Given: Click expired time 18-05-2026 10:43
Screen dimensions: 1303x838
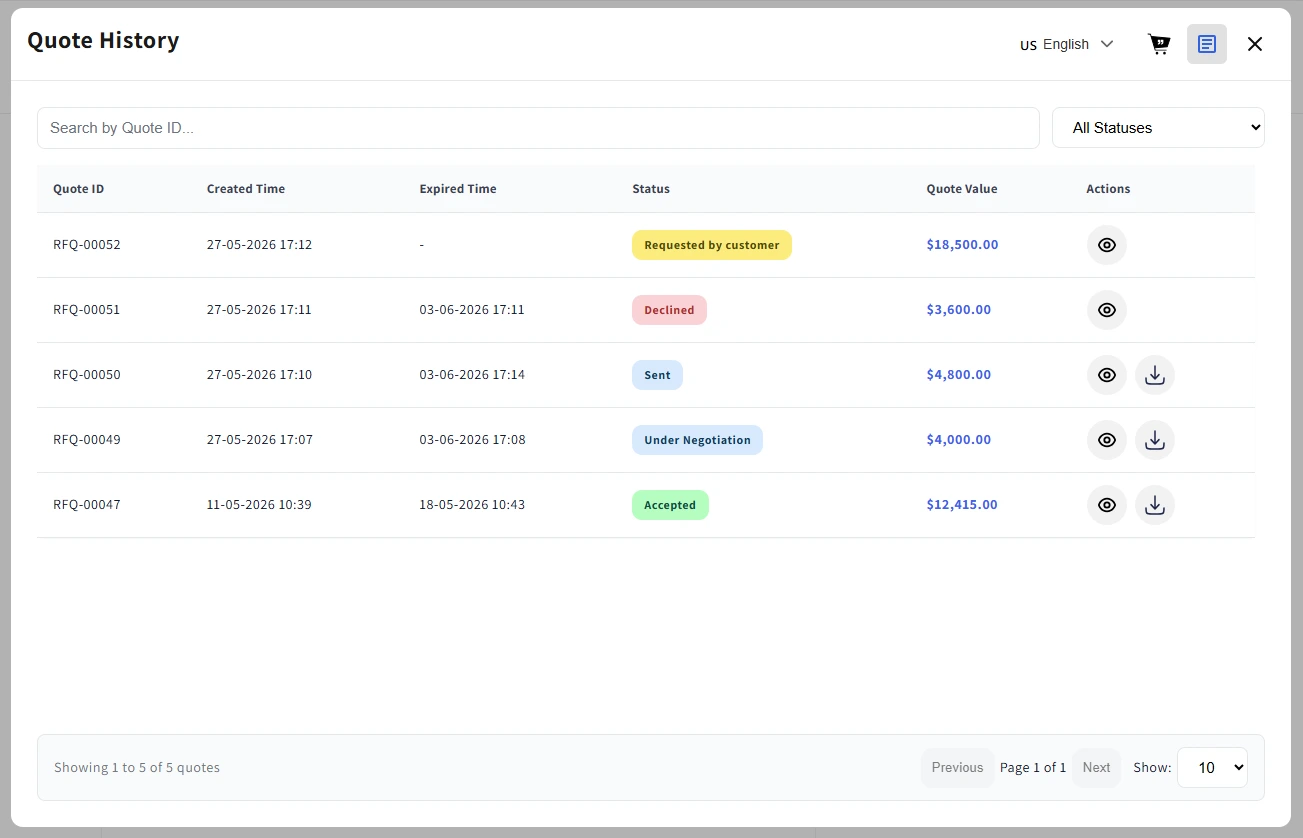Looking at the screenshot, I should point(472,505).
